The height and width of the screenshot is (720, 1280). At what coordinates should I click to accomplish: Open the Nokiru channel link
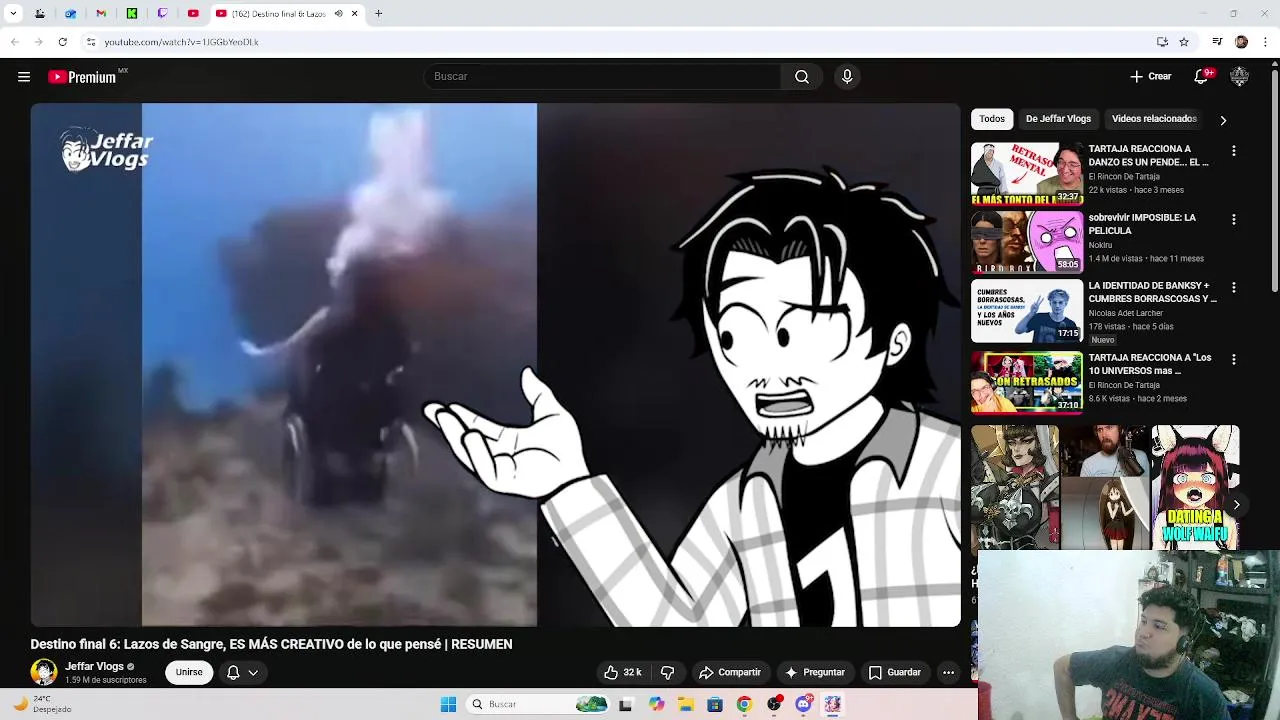[x=1100, y=245]
